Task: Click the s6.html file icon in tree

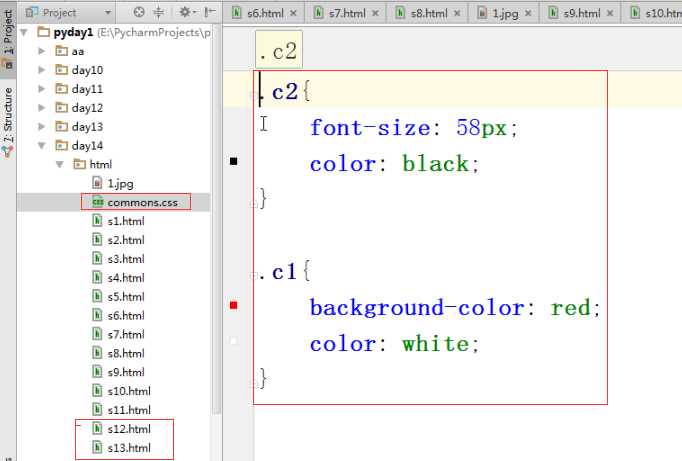Action: [x=97, y=315]
